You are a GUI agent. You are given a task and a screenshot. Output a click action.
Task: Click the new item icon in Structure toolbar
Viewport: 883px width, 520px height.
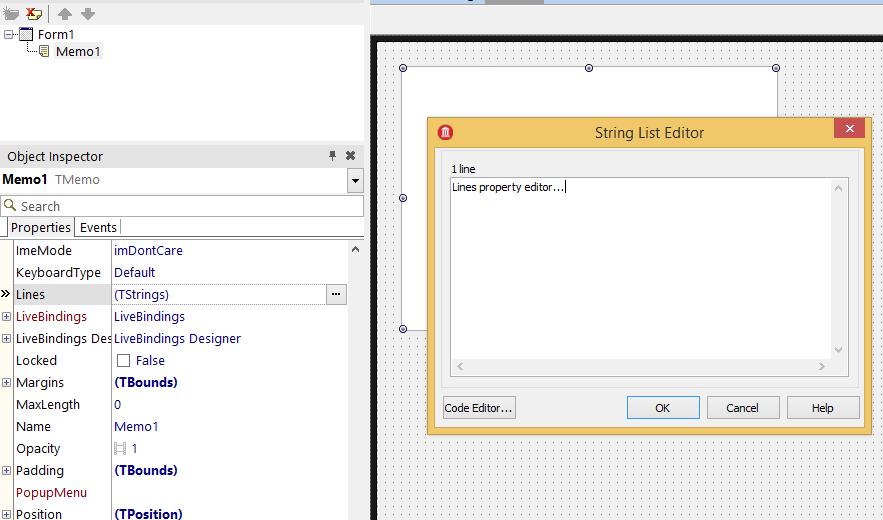(11, 14)
